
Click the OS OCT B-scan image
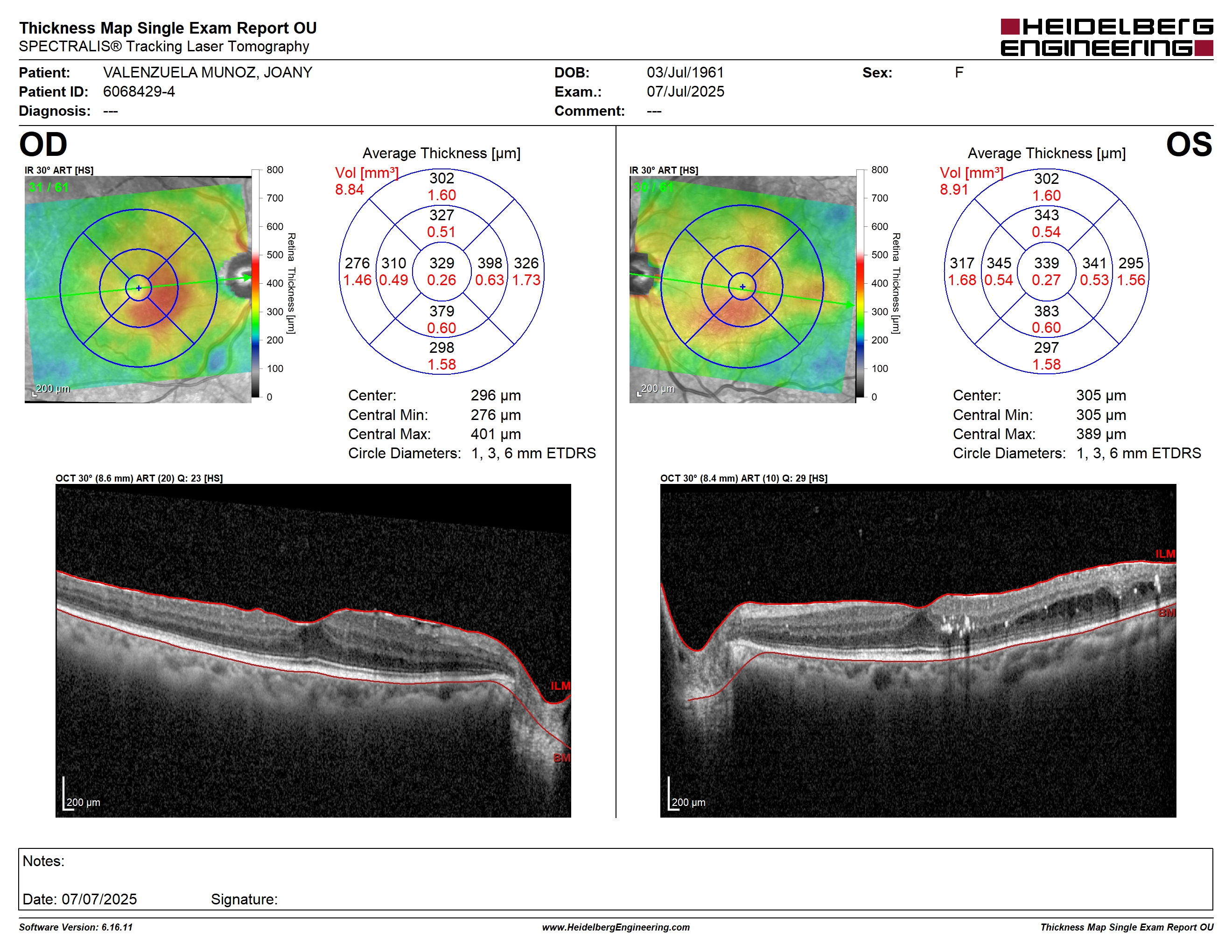click(918, 650)
